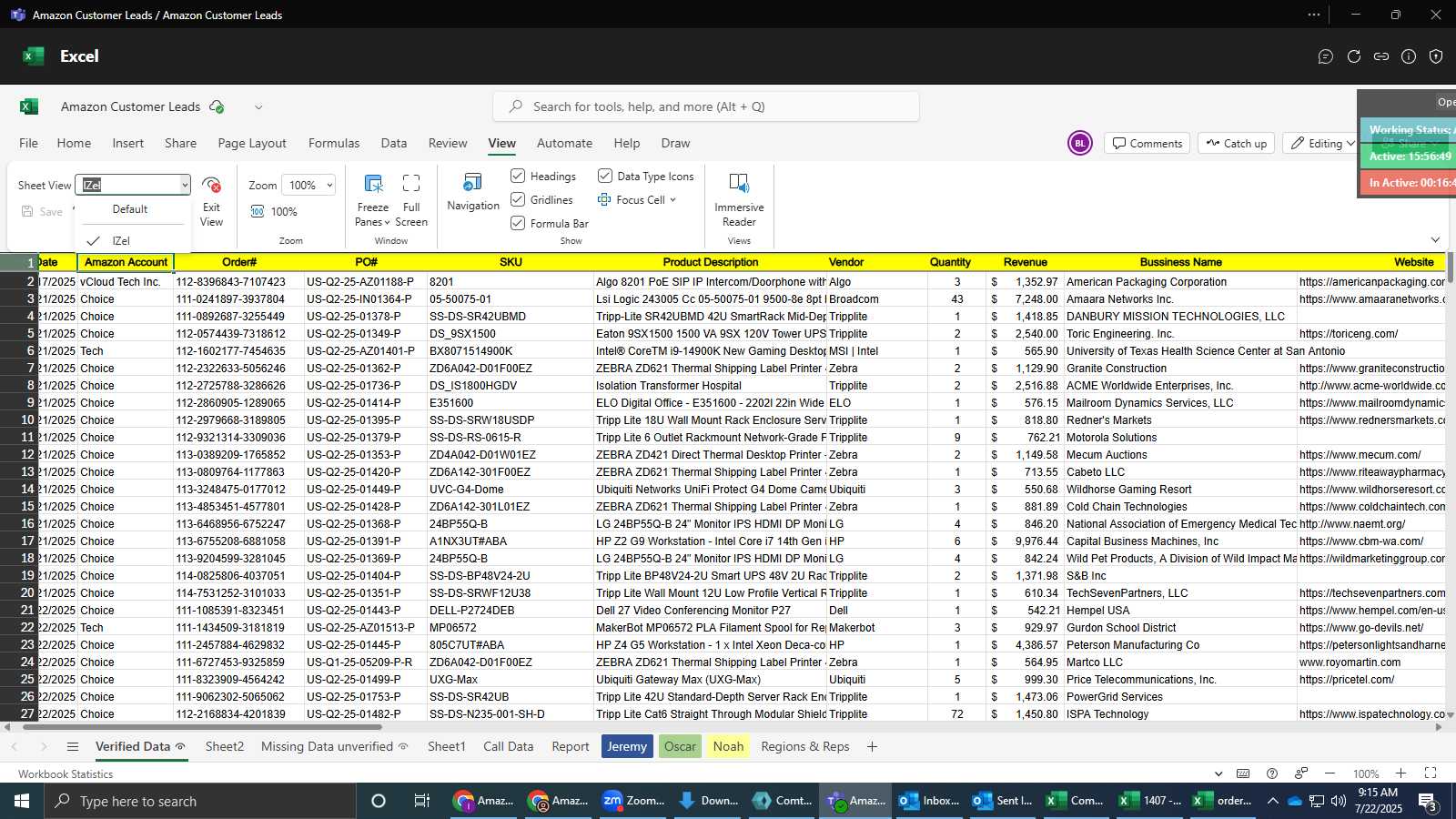This screenshot has height=819, width=1456.
Task: Select Default in Sheet View list
Action: [x=130, y=209]
